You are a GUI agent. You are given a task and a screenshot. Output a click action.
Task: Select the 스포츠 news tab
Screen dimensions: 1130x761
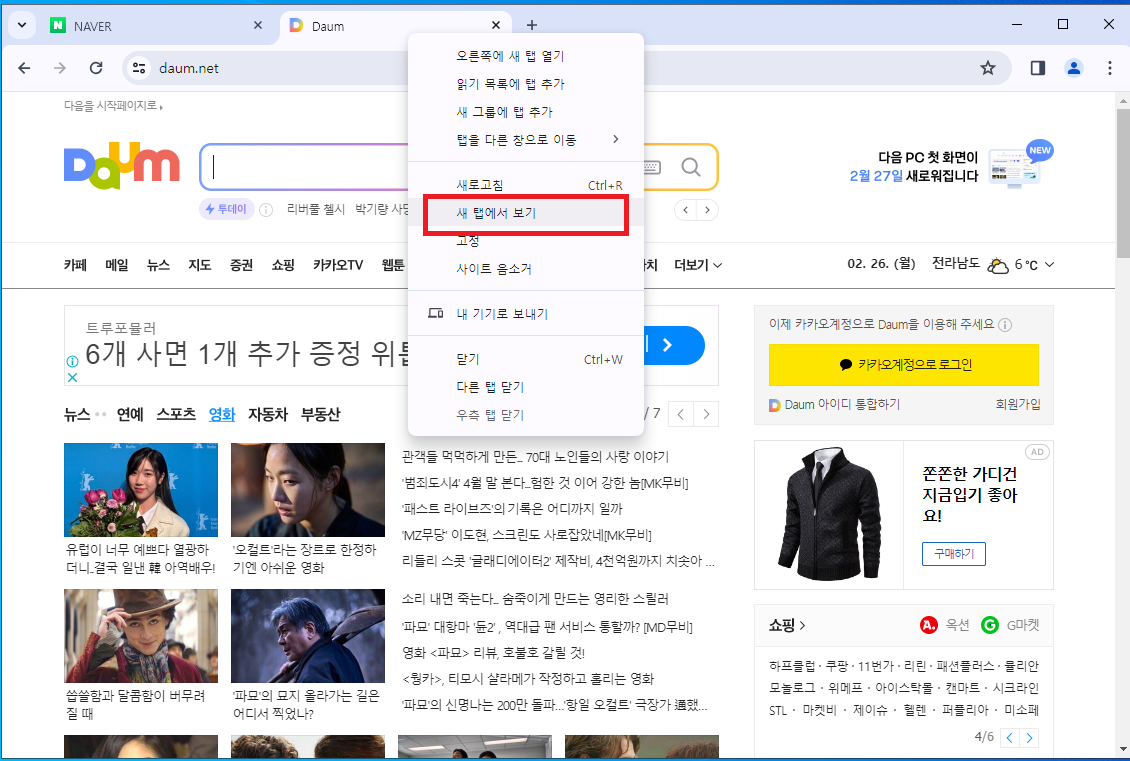click(176, 414)
